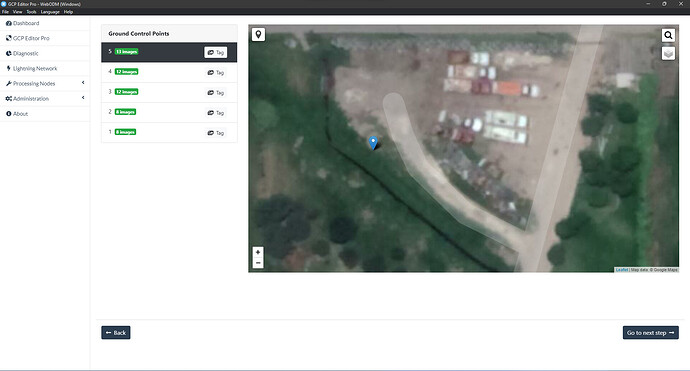The height and width of the screenshot is (371, 690).
Task: Click the map search magnifier icon
Action: (x=668, y=35)
